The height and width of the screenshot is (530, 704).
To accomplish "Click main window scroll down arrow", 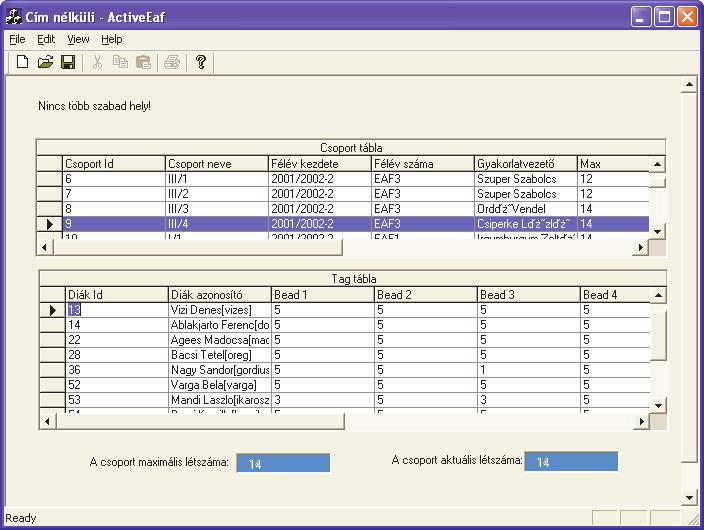I will [x=689, y=497].
